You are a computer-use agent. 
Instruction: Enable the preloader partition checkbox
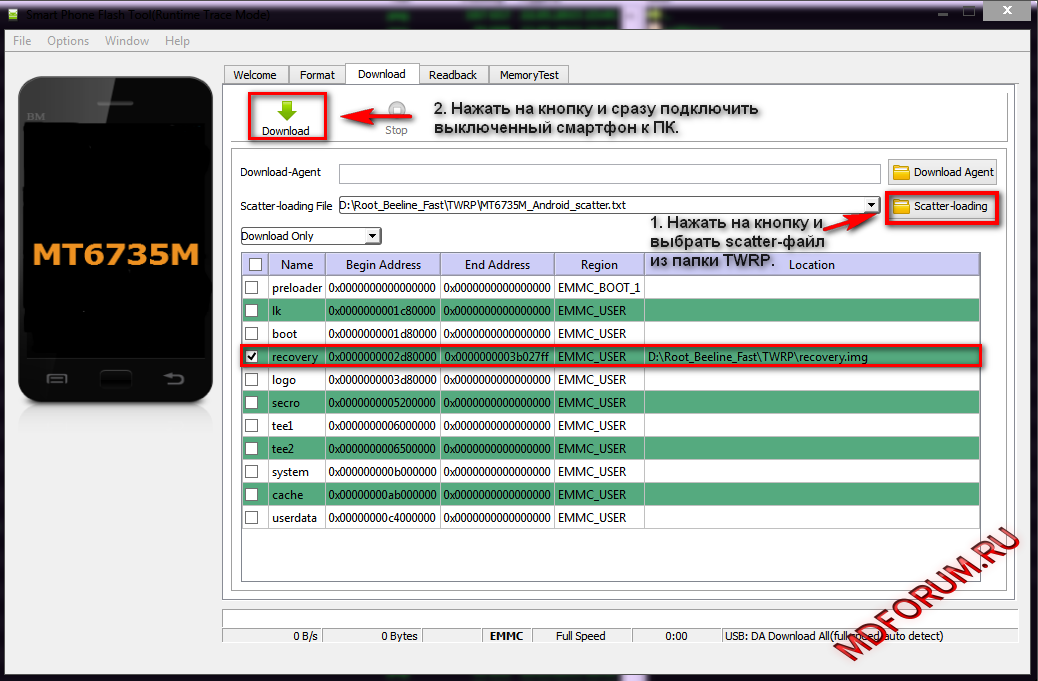click(x=252, y=288)
